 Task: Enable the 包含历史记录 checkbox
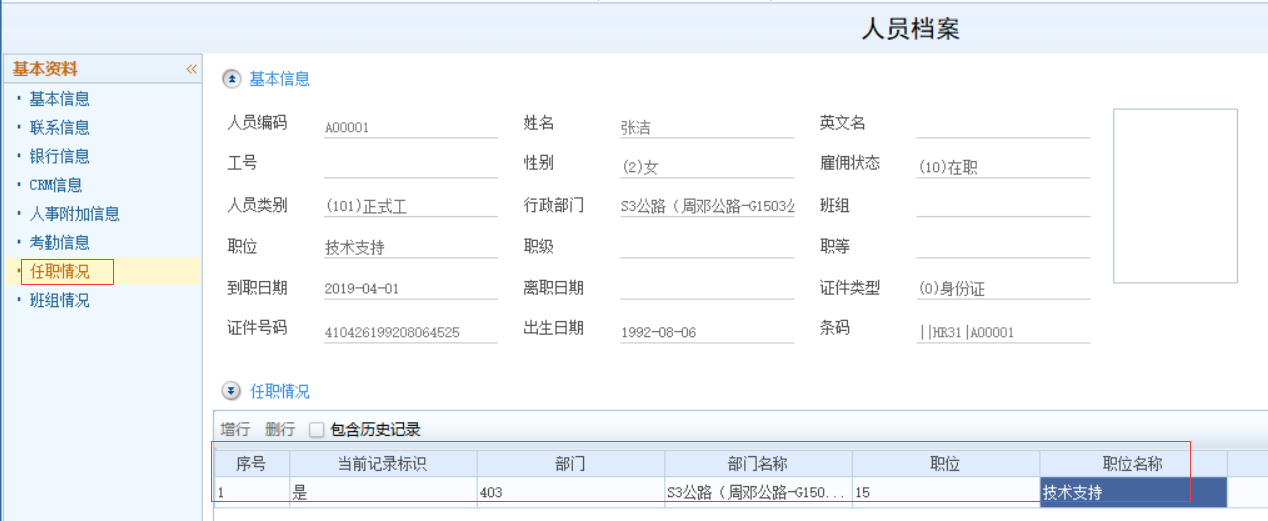[317, 430]
